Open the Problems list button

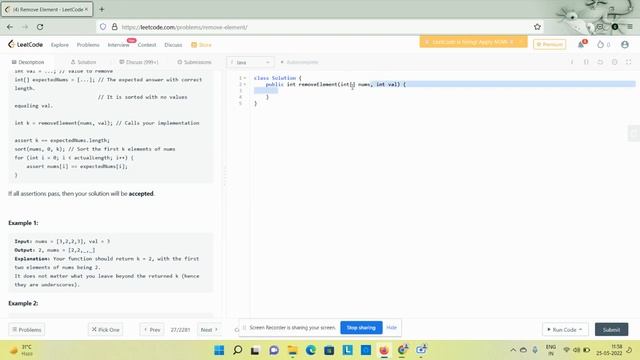coord(27,329)
